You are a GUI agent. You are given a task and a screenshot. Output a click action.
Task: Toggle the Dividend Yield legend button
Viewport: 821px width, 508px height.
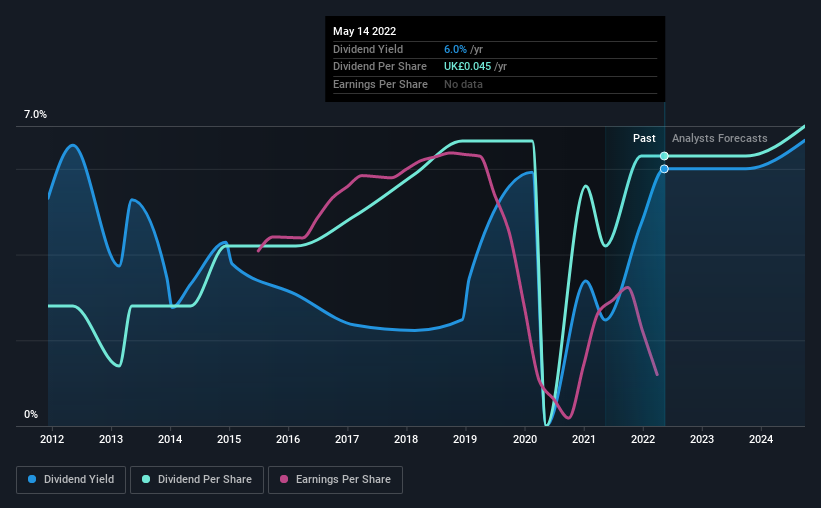pos(71,480)
